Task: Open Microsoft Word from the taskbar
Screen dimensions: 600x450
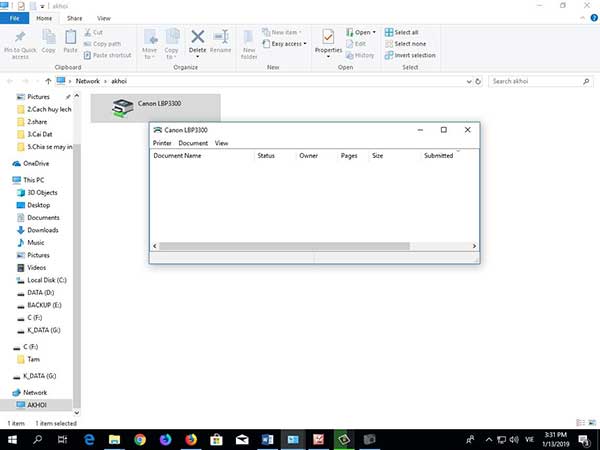Action: [267, 440]
